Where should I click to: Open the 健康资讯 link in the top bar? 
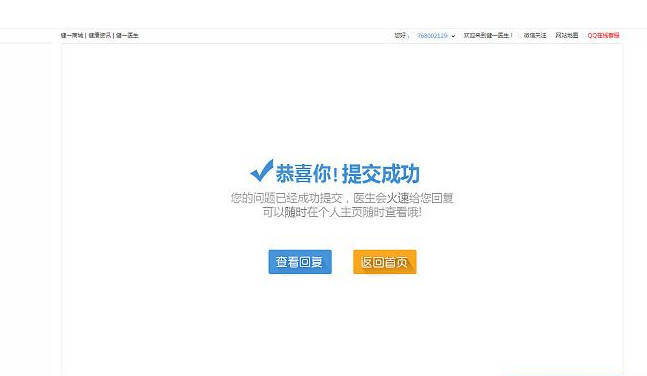(99, 35)
